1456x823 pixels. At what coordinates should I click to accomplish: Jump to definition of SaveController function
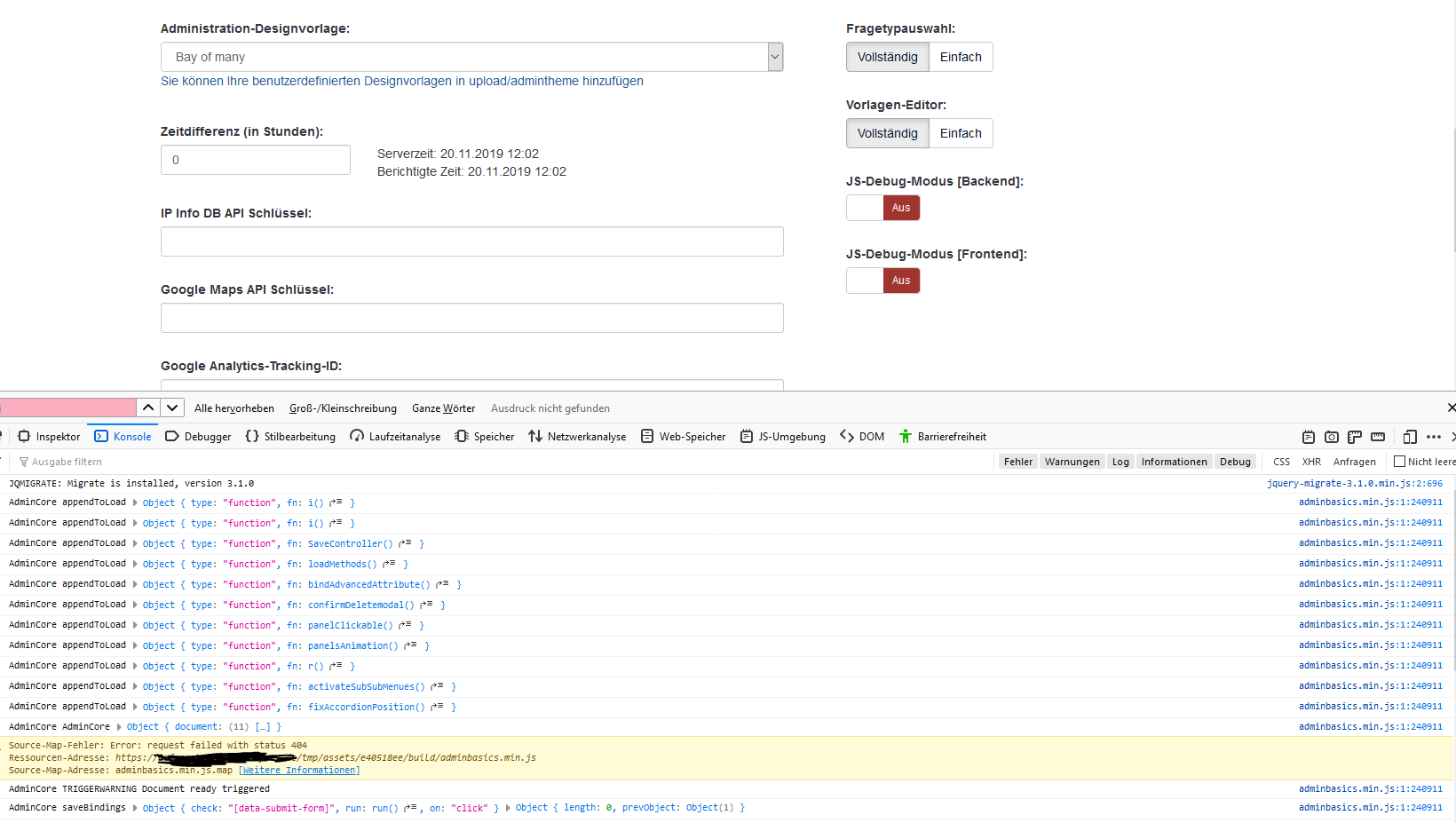click(405, 543)
